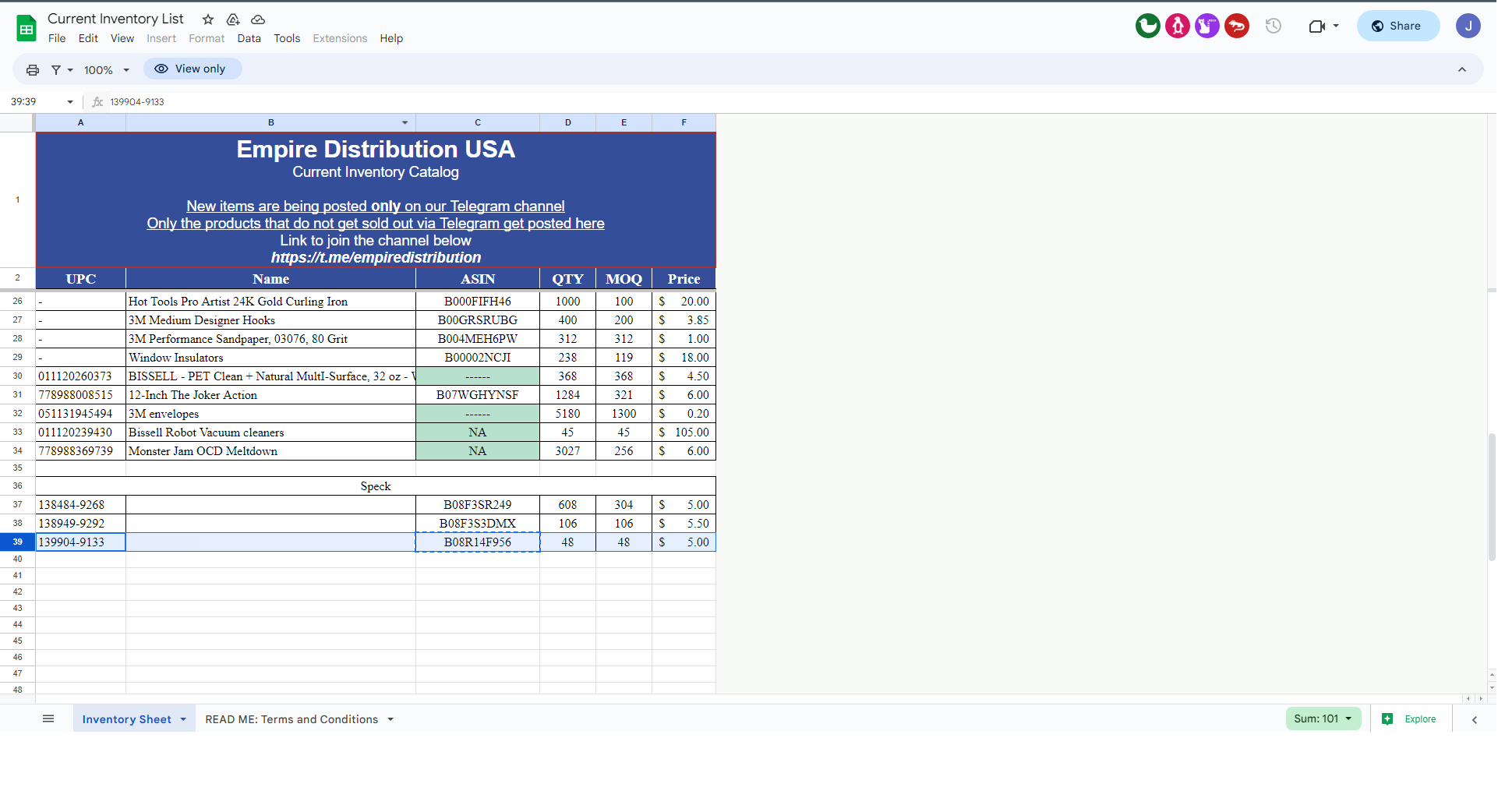This screenshot has height=812, width=1498.
Task: Expand the filter views dropdown arrow
Action: coord(70,70)
